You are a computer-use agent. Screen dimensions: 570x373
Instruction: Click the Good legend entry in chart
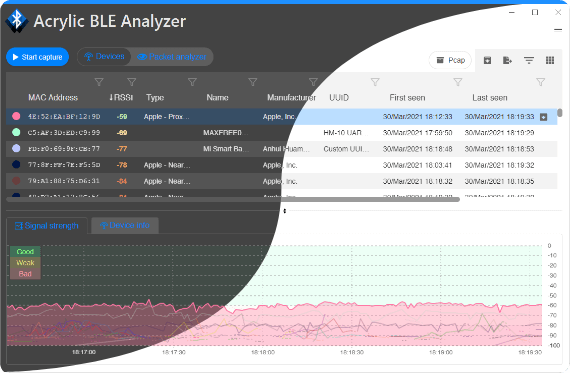pyautogui.click(x=25, y=252)
